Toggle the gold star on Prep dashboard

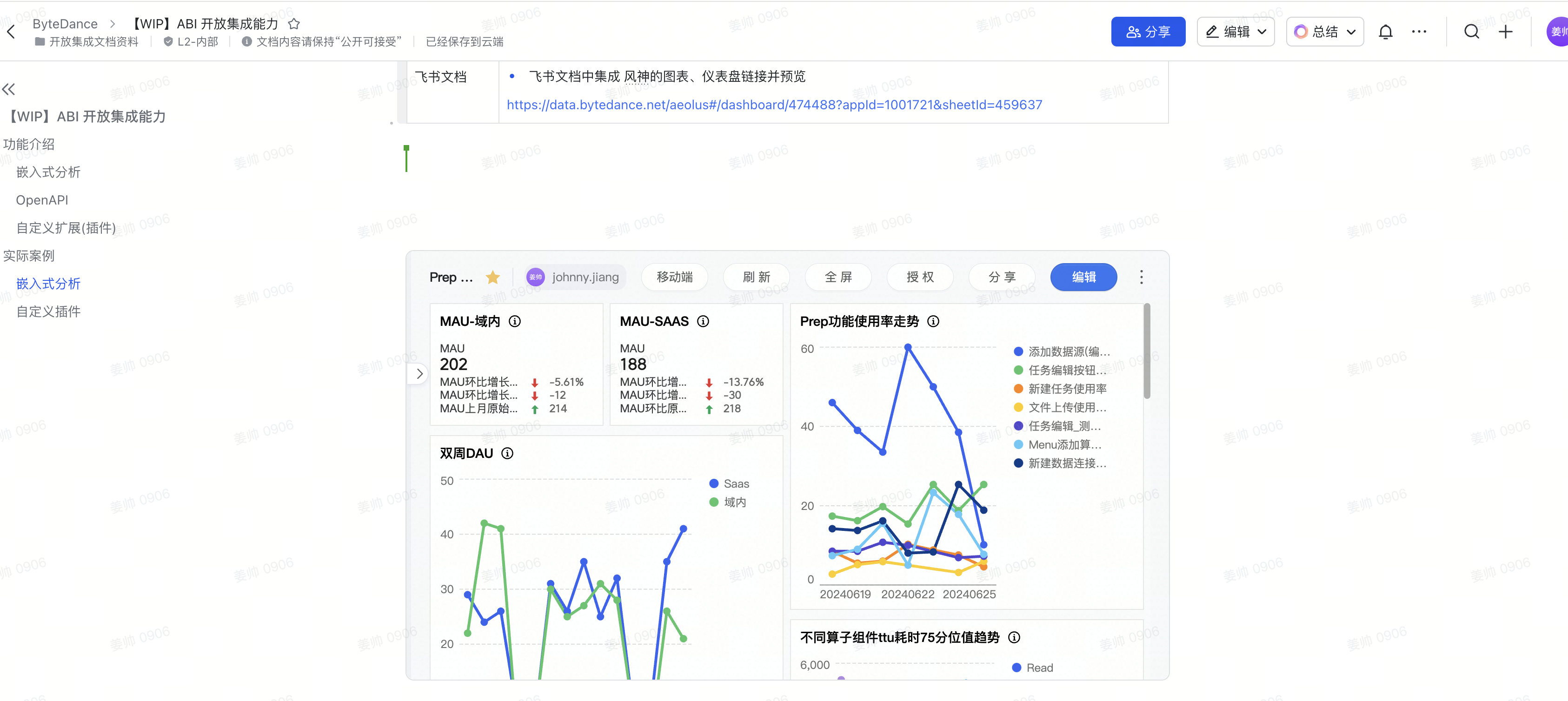tap(492, 278)
